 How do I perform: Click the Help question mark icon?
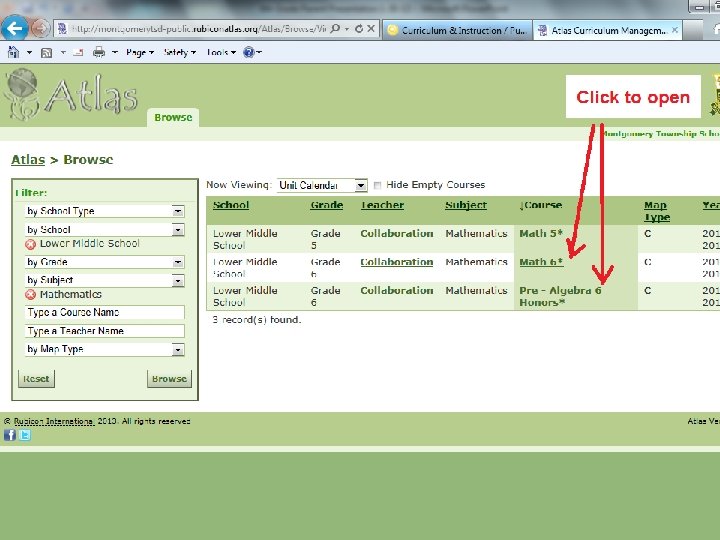(x=248, y=52)
